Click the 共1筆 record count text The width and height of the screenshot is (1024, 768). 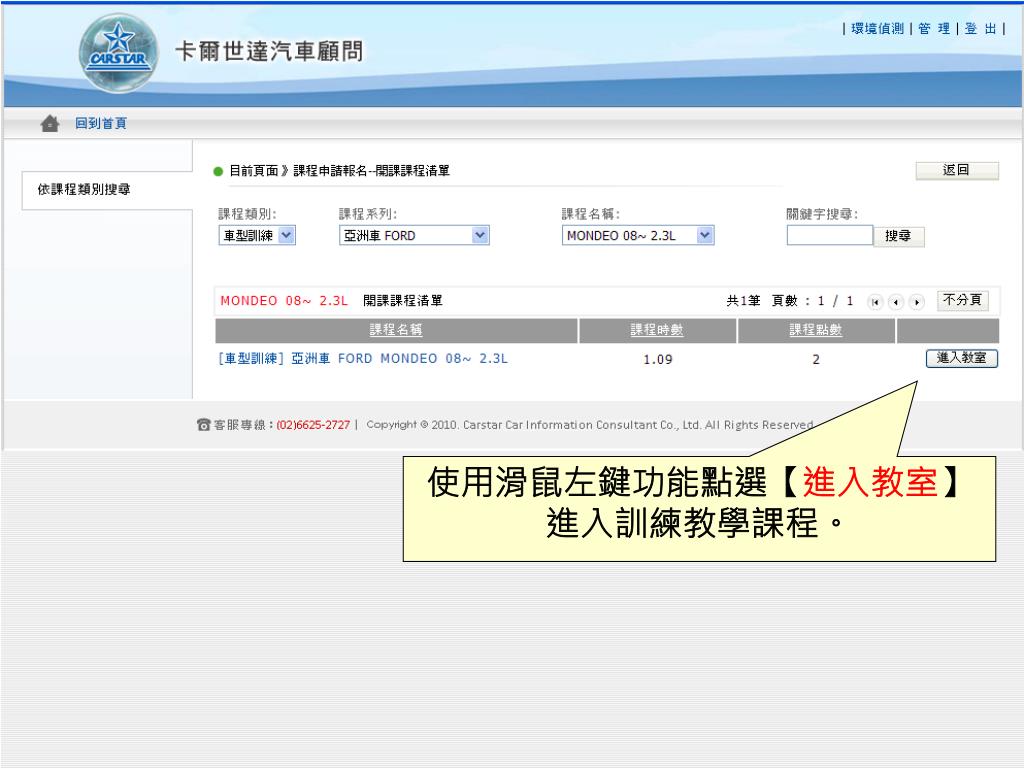(x=743, y=301)
